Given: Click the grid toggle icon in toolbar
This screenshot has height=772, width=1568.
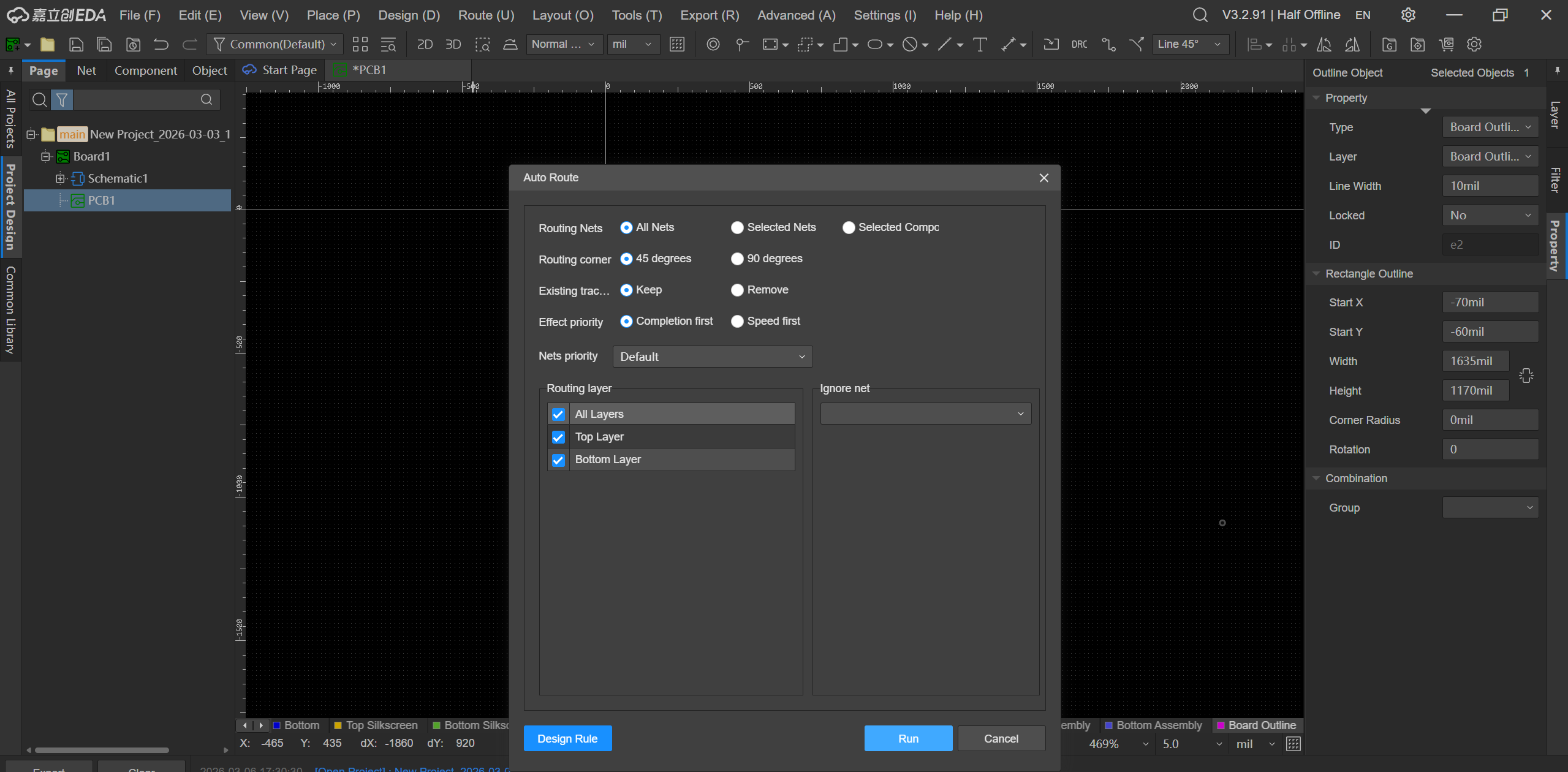Looking at the screenshot, I should tap(677, 44).
